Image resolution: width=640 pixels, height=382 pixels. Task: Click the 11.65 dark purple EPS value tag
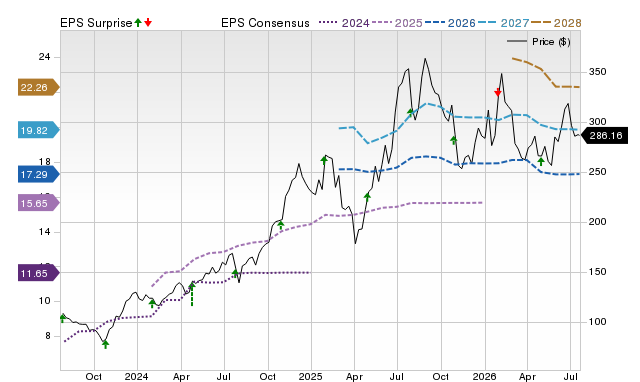[38, 273]
